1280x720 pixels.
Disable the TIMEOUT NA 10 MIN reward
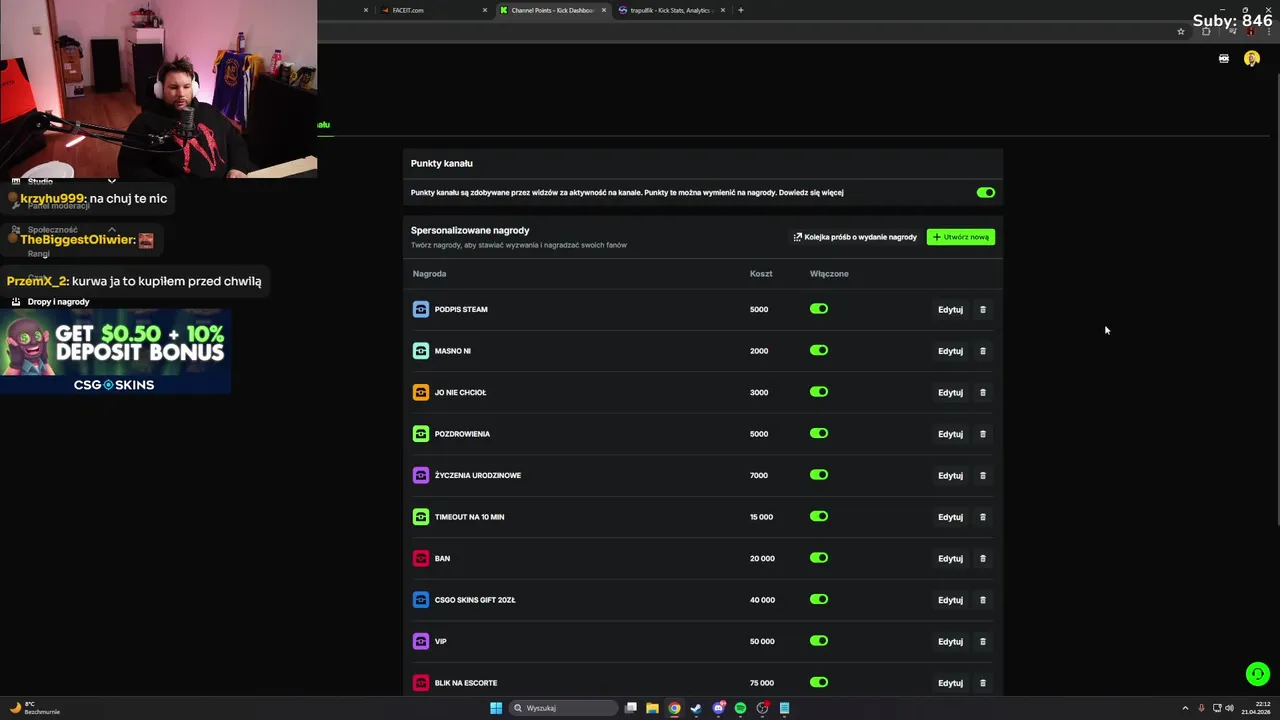point(819,516)
